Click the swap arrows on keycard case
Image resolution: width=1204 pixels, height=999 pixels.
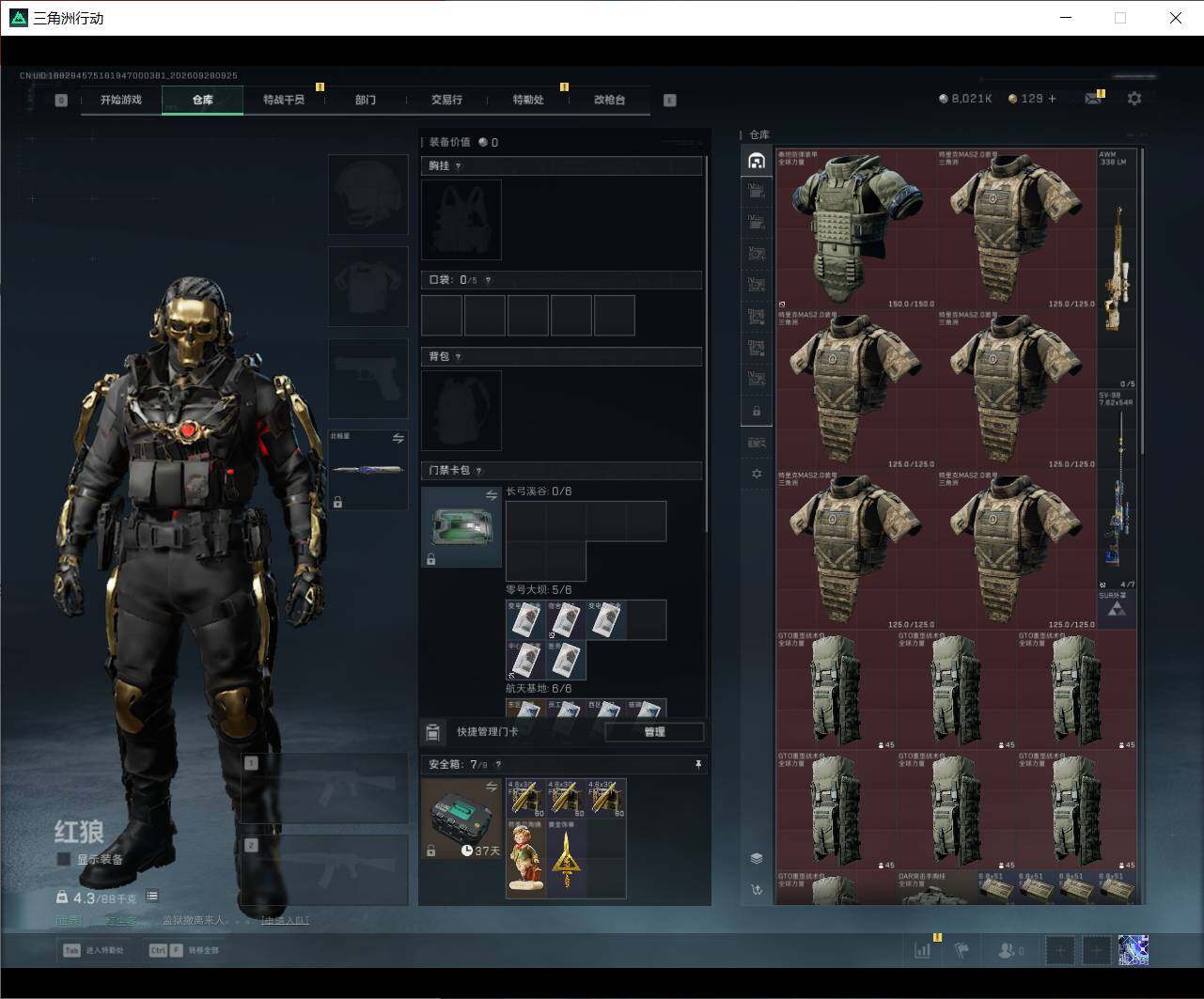pos(491,495)
